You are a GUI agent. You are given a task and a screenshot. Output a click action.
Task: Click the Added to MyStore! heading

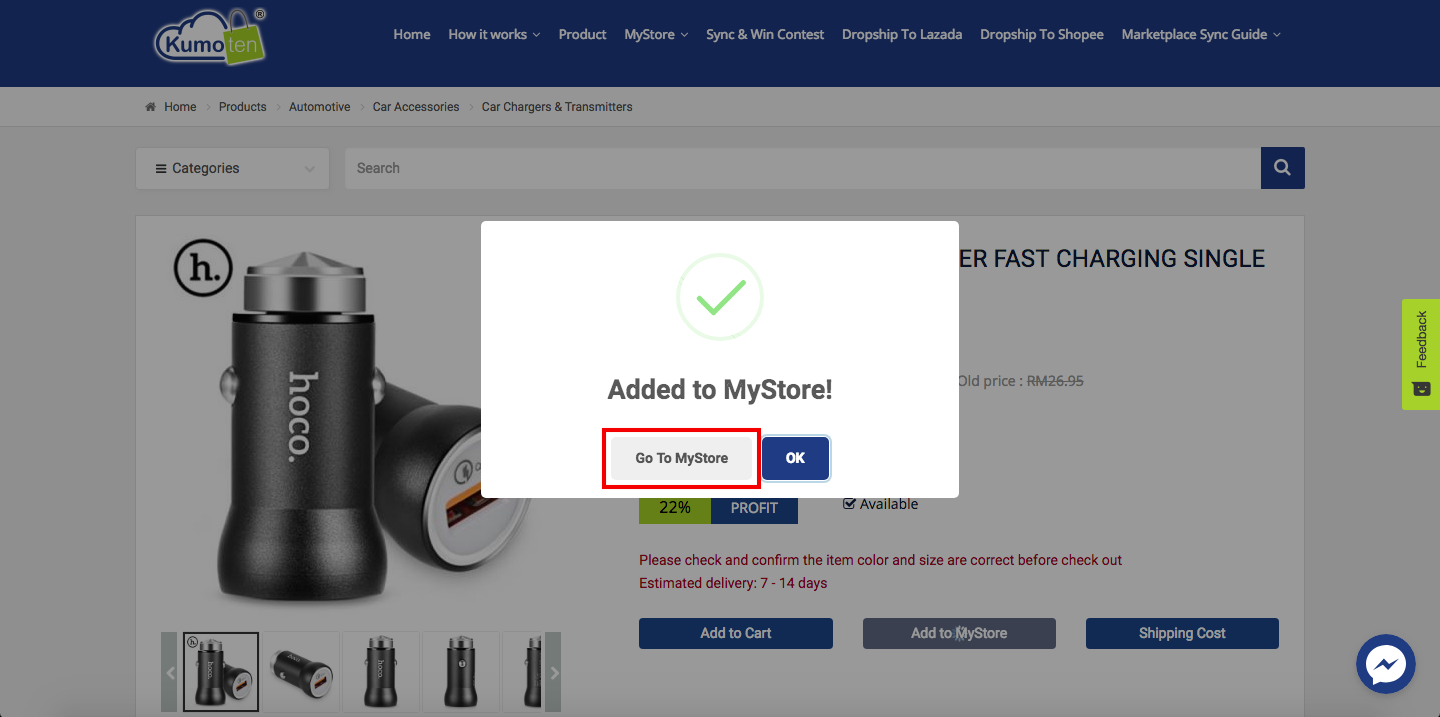click(720, 390)
